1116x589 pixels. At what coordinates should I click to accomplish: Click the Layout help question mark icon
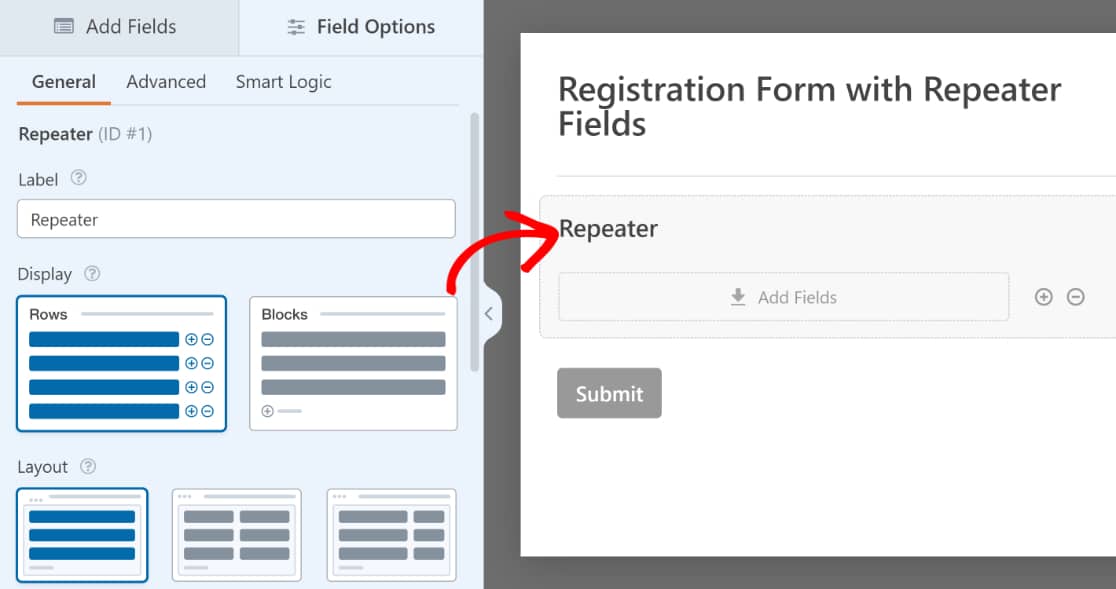click(x=88, y=466)
